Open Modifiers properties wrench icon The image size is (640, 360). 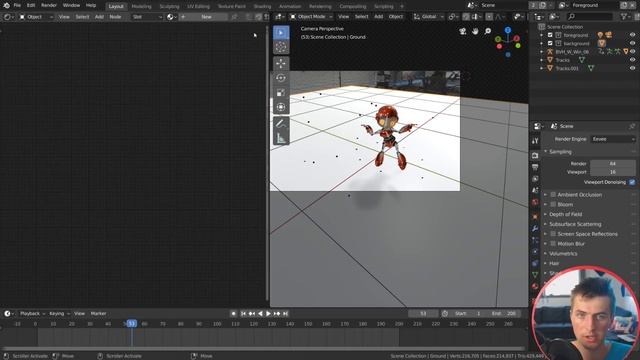click(535, 229)
